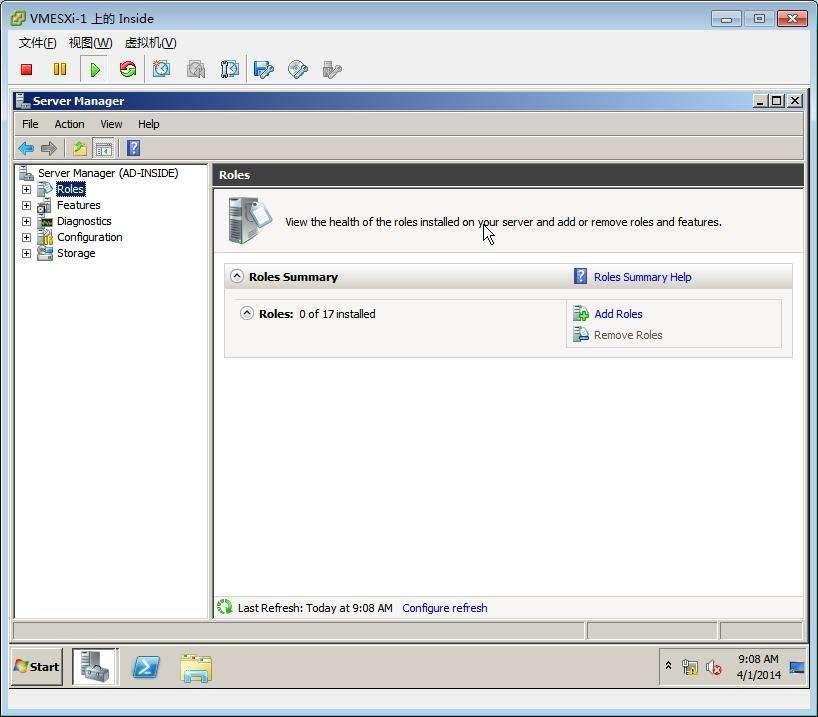Viewport: 818px width, 717px height.
Task: Select Storage in the tree
Action: coord(76,254)
